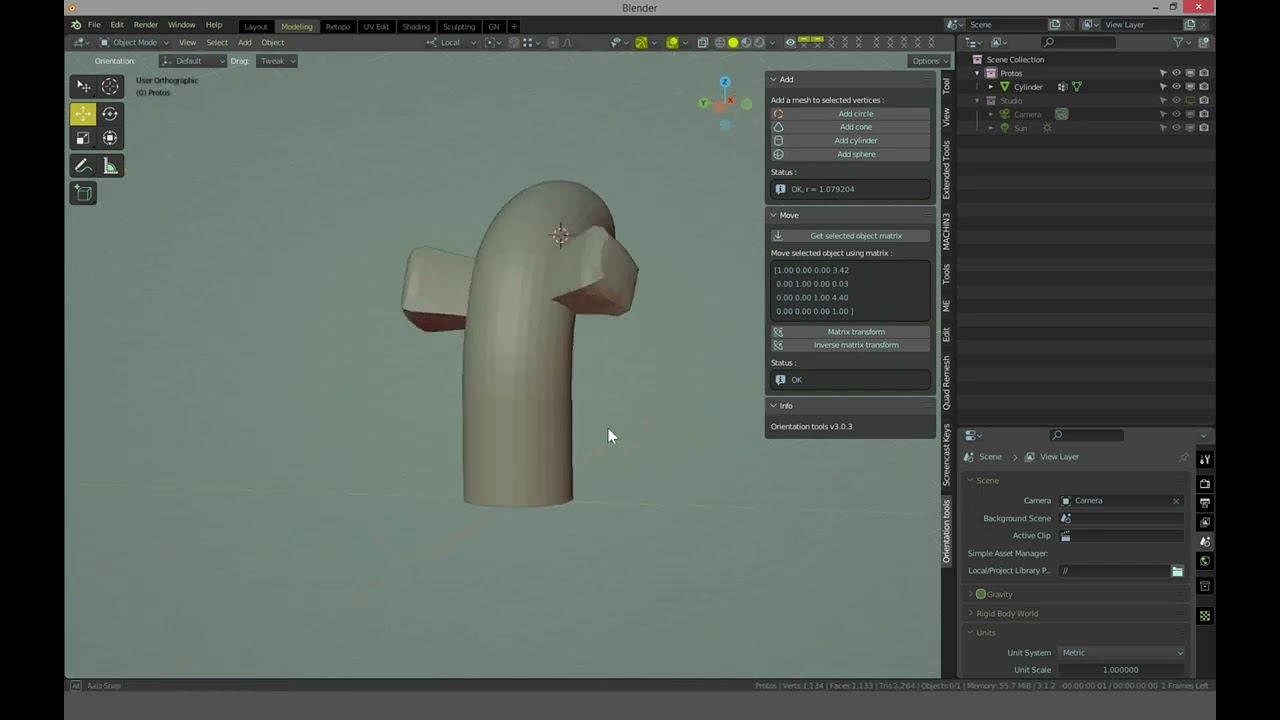Open the World properties tab icon

(x=1204, y=561)
